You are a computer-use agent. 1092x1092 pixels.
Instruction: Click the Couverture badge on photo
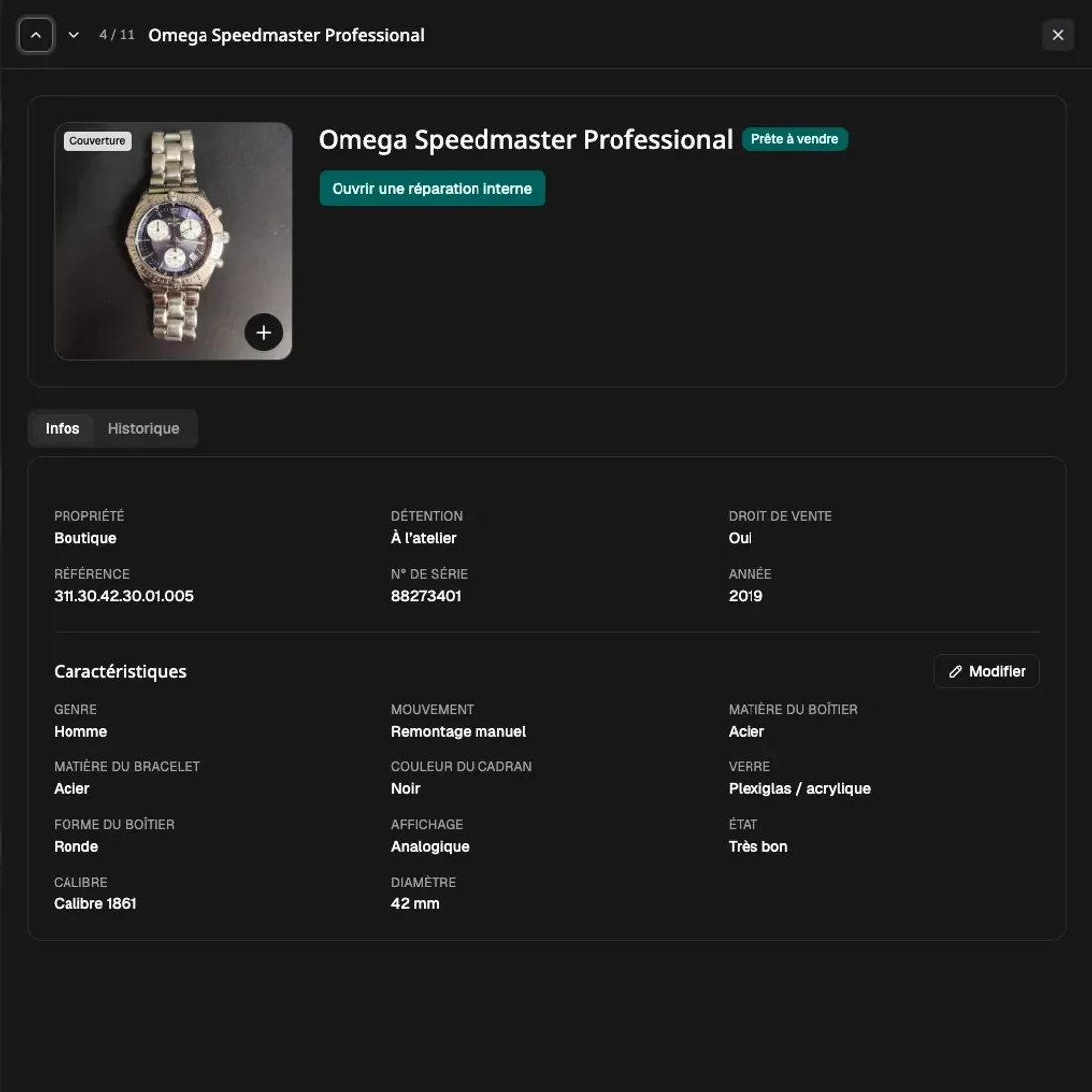[x=97, y=141]
